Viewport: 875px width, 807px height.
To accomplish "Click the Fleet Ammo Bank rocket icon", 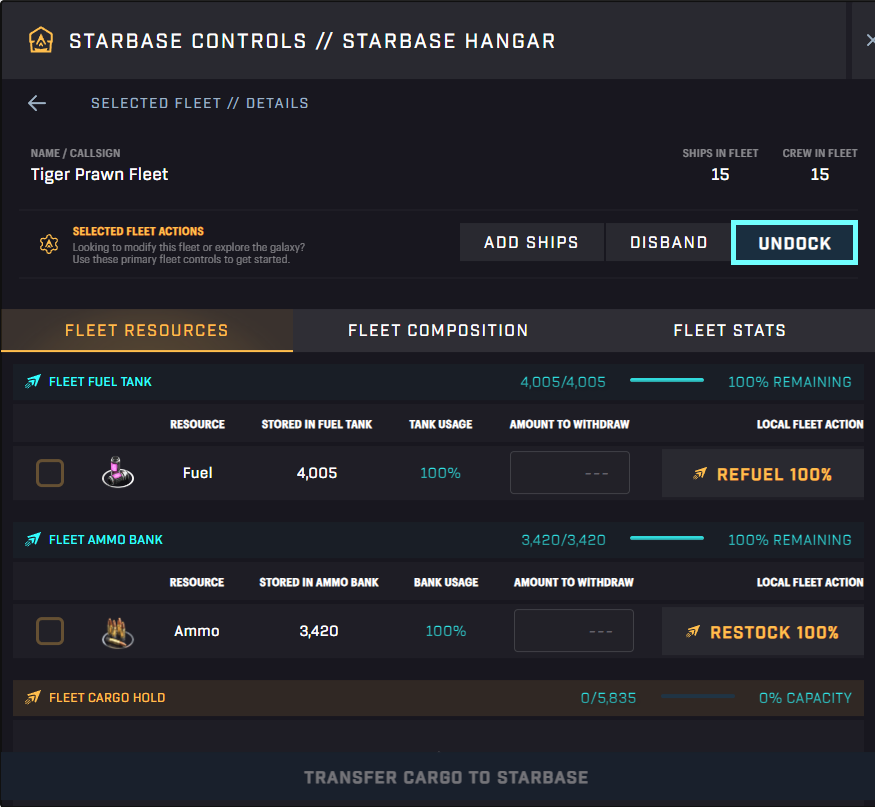I will (x=33, y=540).
